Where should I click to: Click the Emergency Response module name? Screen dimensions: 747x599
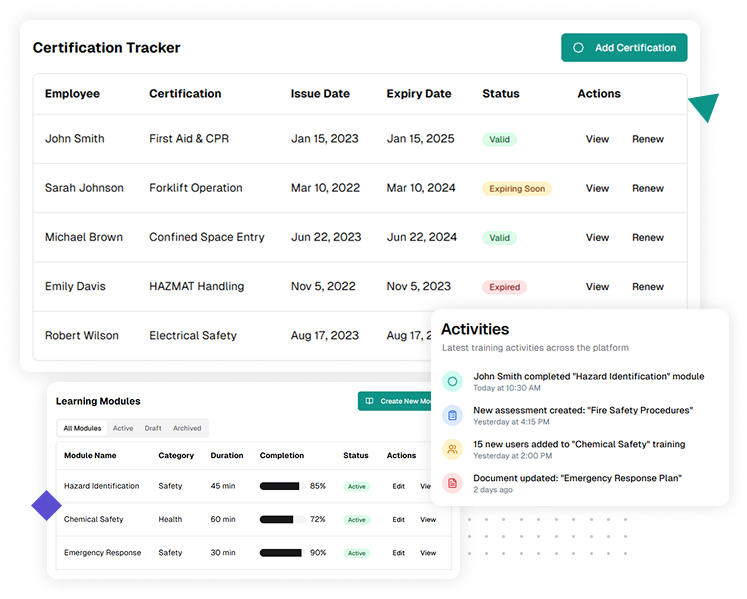102,553
